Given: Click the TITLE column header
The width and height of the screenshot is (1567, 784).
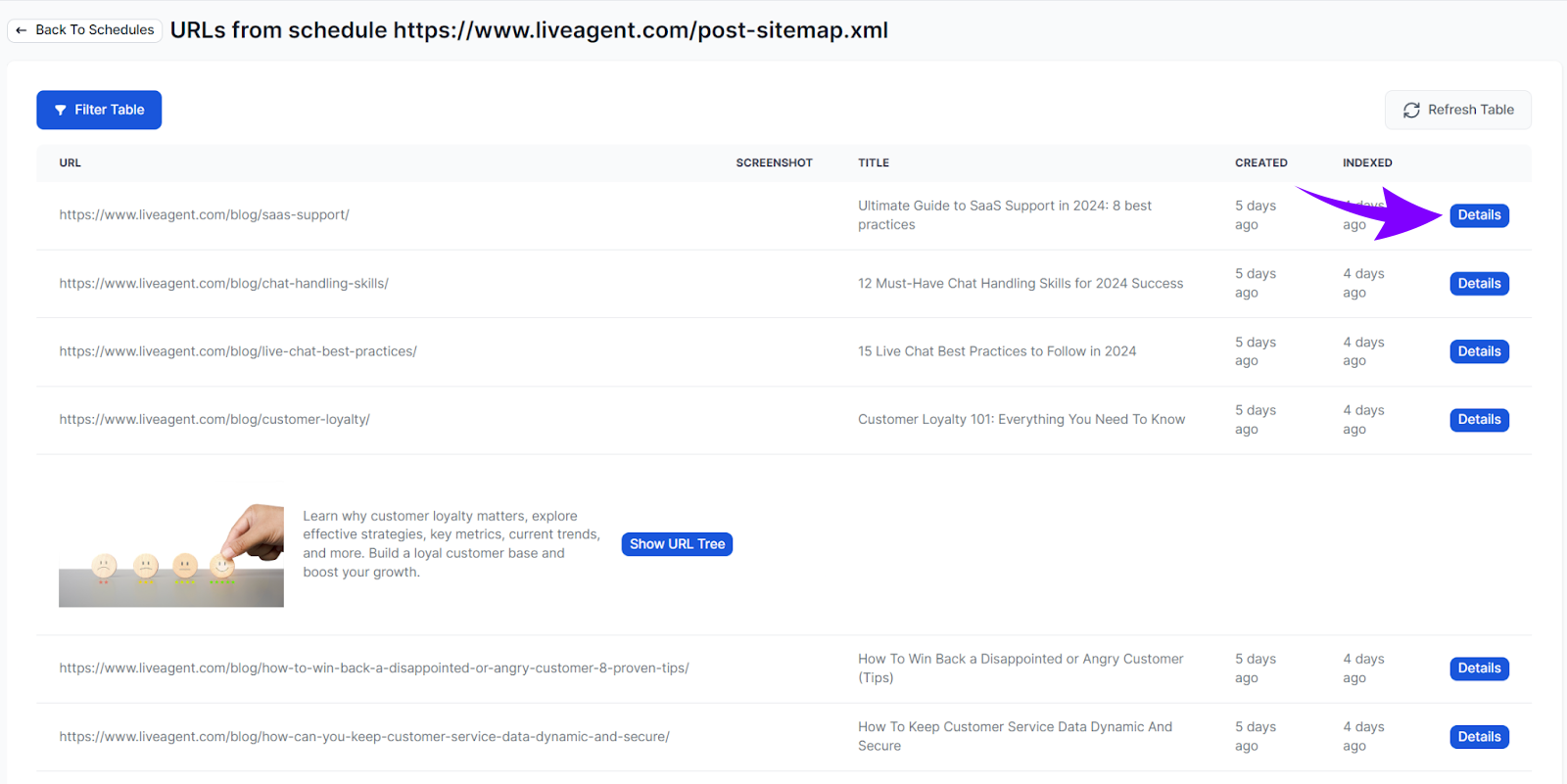Looking at the screenshot, I should [x=873, y=163].
